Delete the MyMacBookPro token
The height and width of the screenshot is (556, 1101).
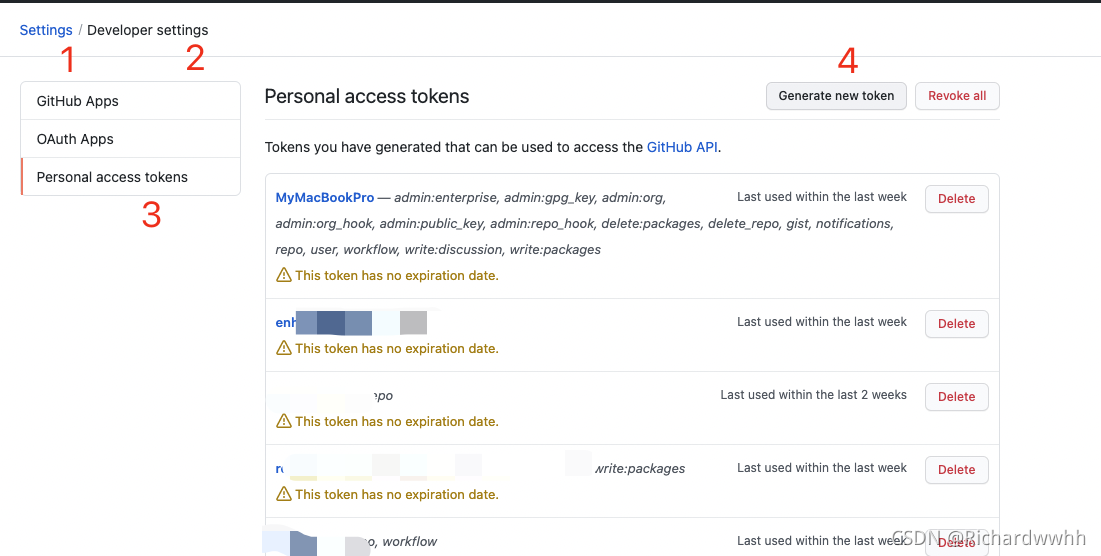(x=956, y=199)
